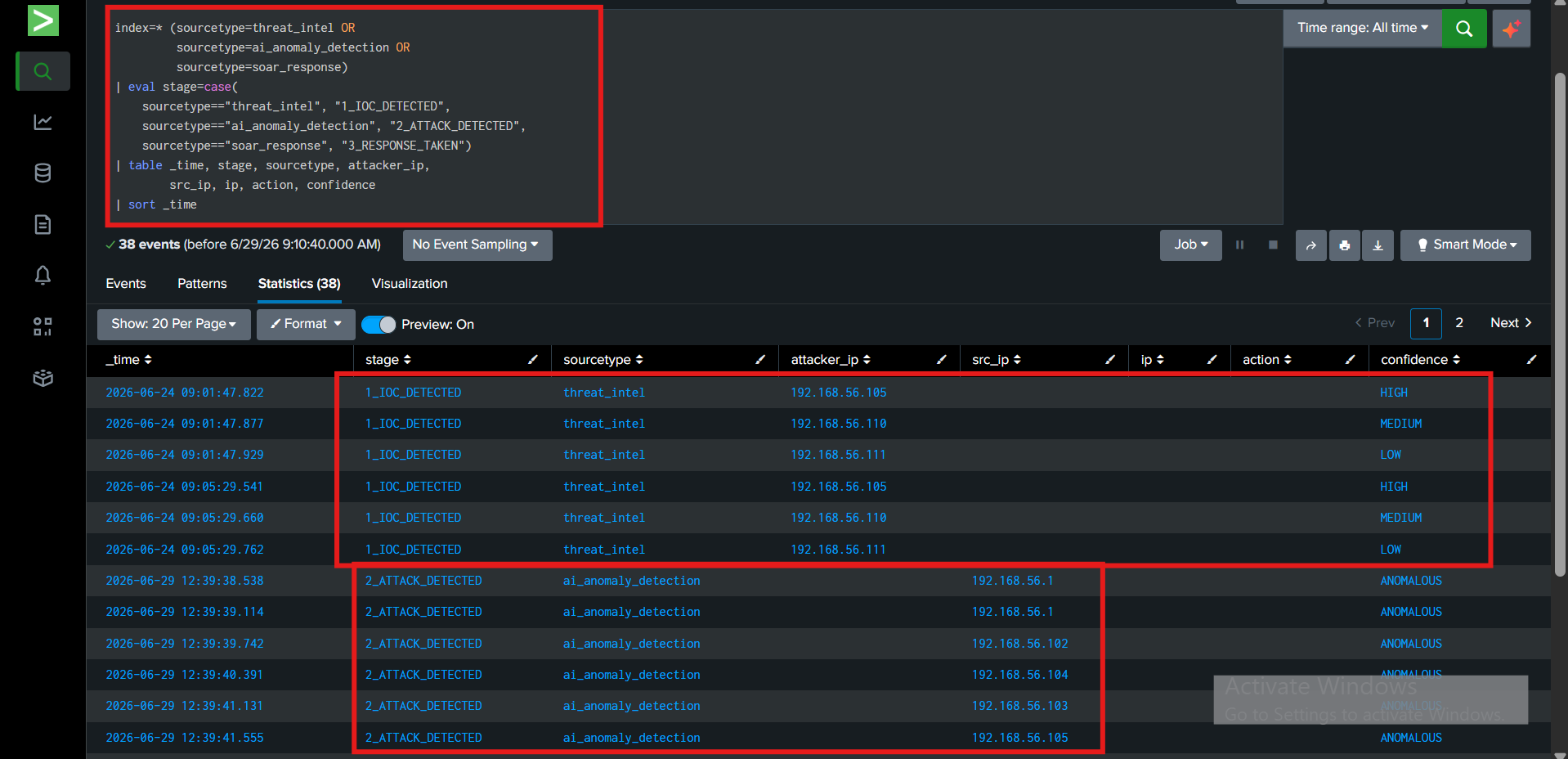This screenshot has width=1568, height=759.
Task: Click the Export download icon
Action: click(x=1378, y=245)
